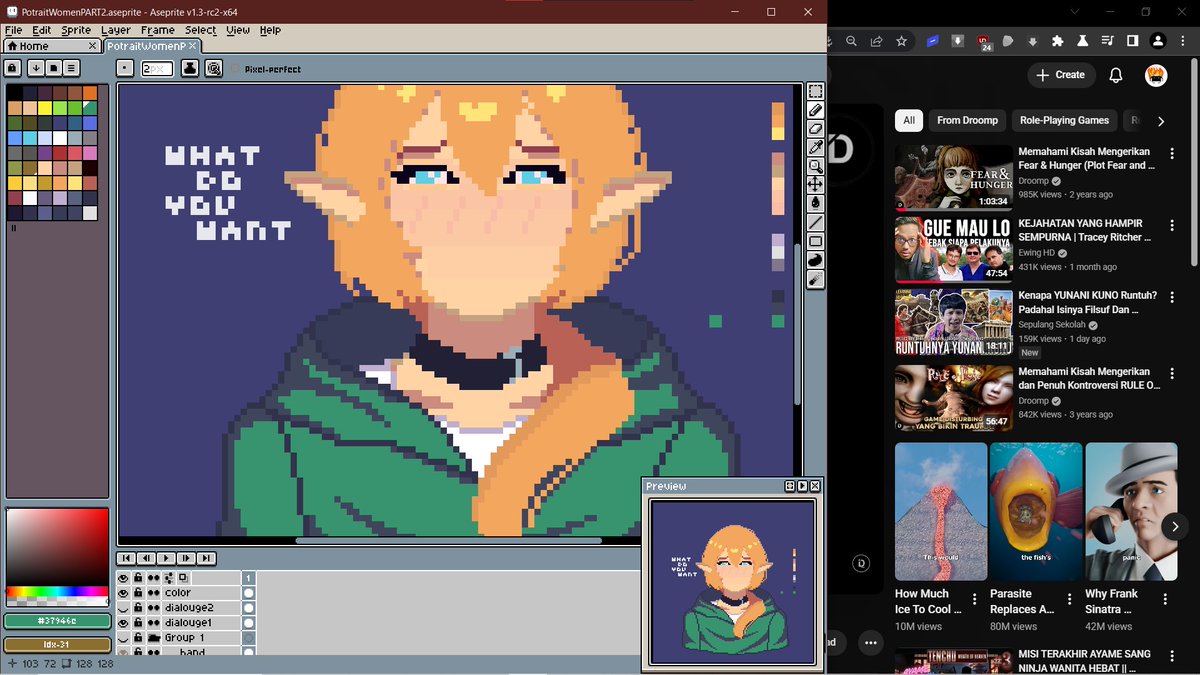
Task: Select the Move tool
Action: pyautogui.click(x=815, y=185)
